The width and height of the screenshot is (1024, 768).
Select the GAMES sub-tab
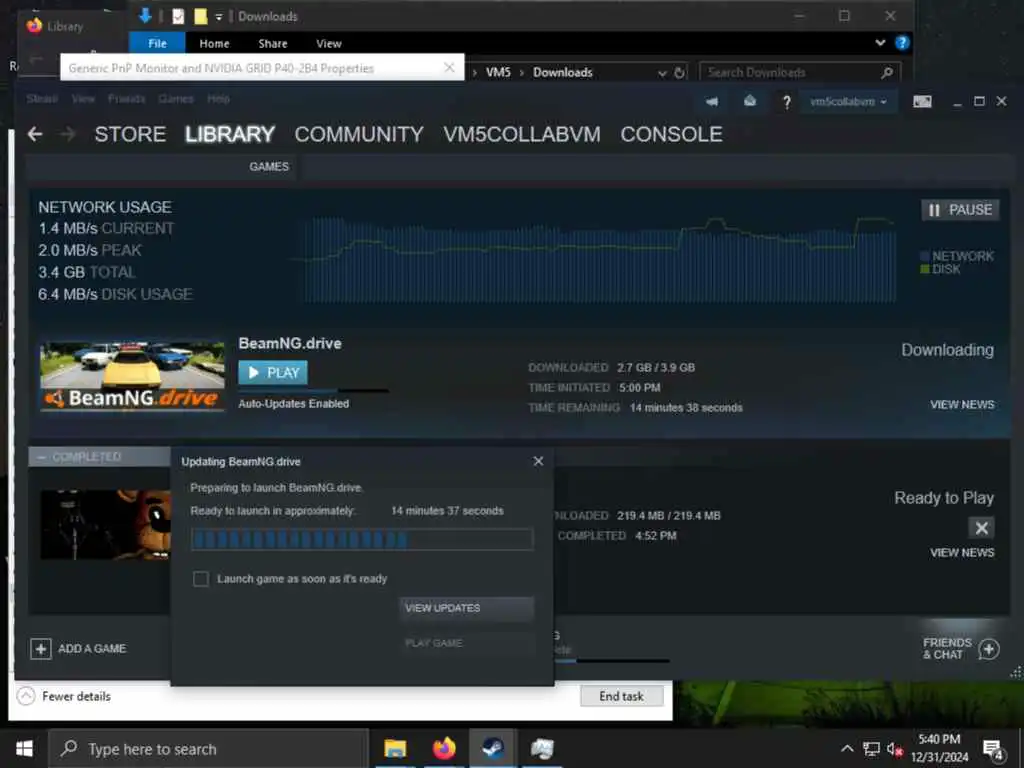pyautogui.click(x=268, y=167)
